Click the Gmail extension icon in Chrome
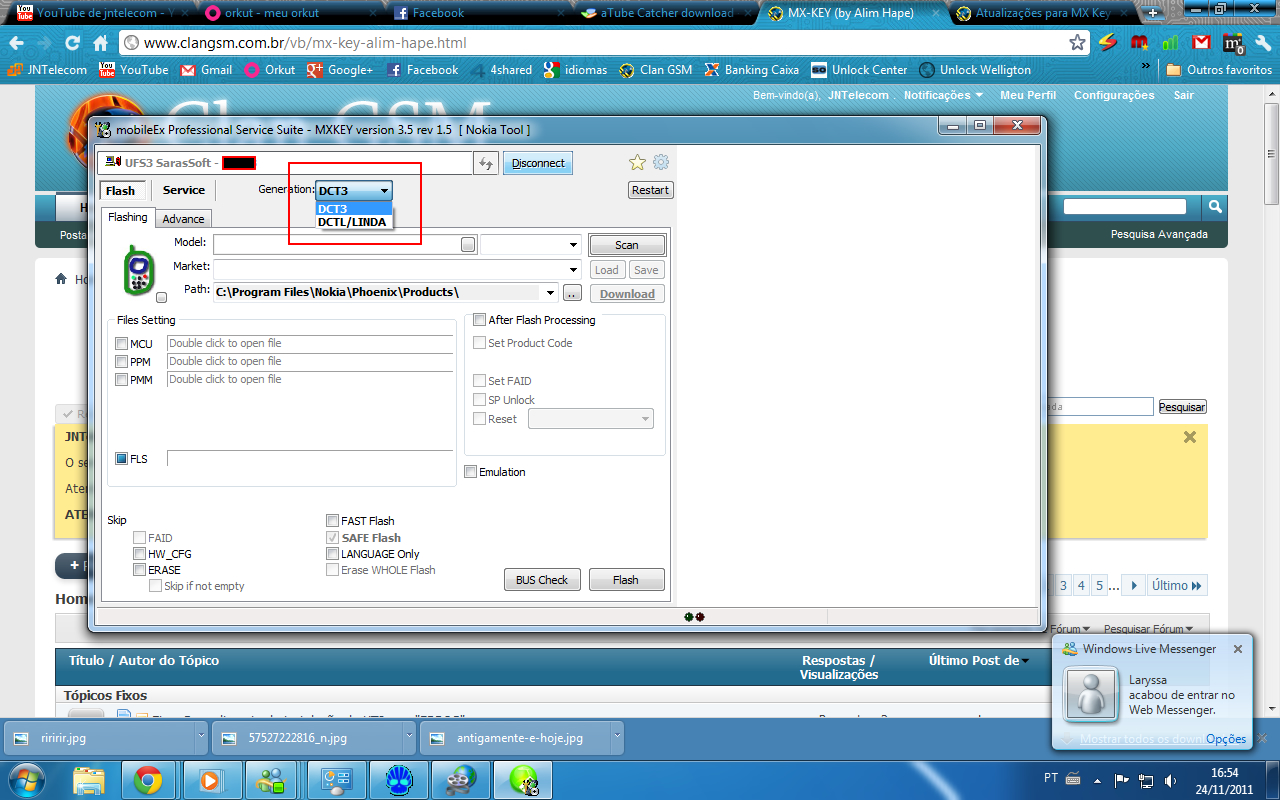 pyautogui.click(x=1201, y=43)
